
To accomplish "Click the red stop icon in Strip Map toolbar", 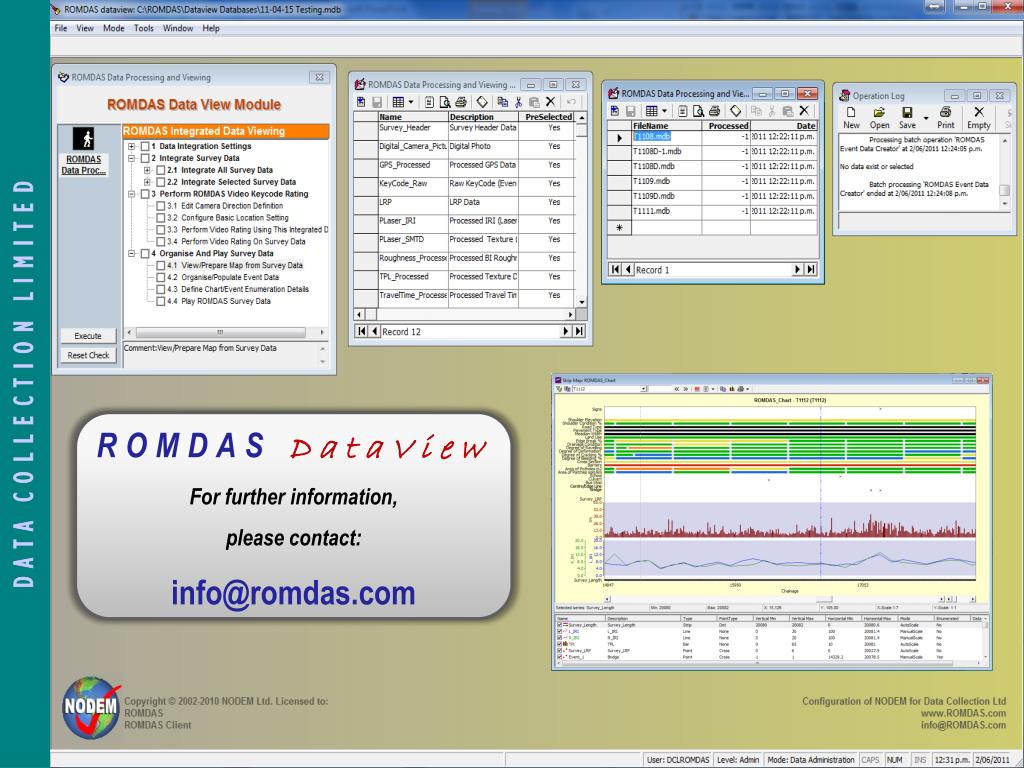I will click(697, 389).
